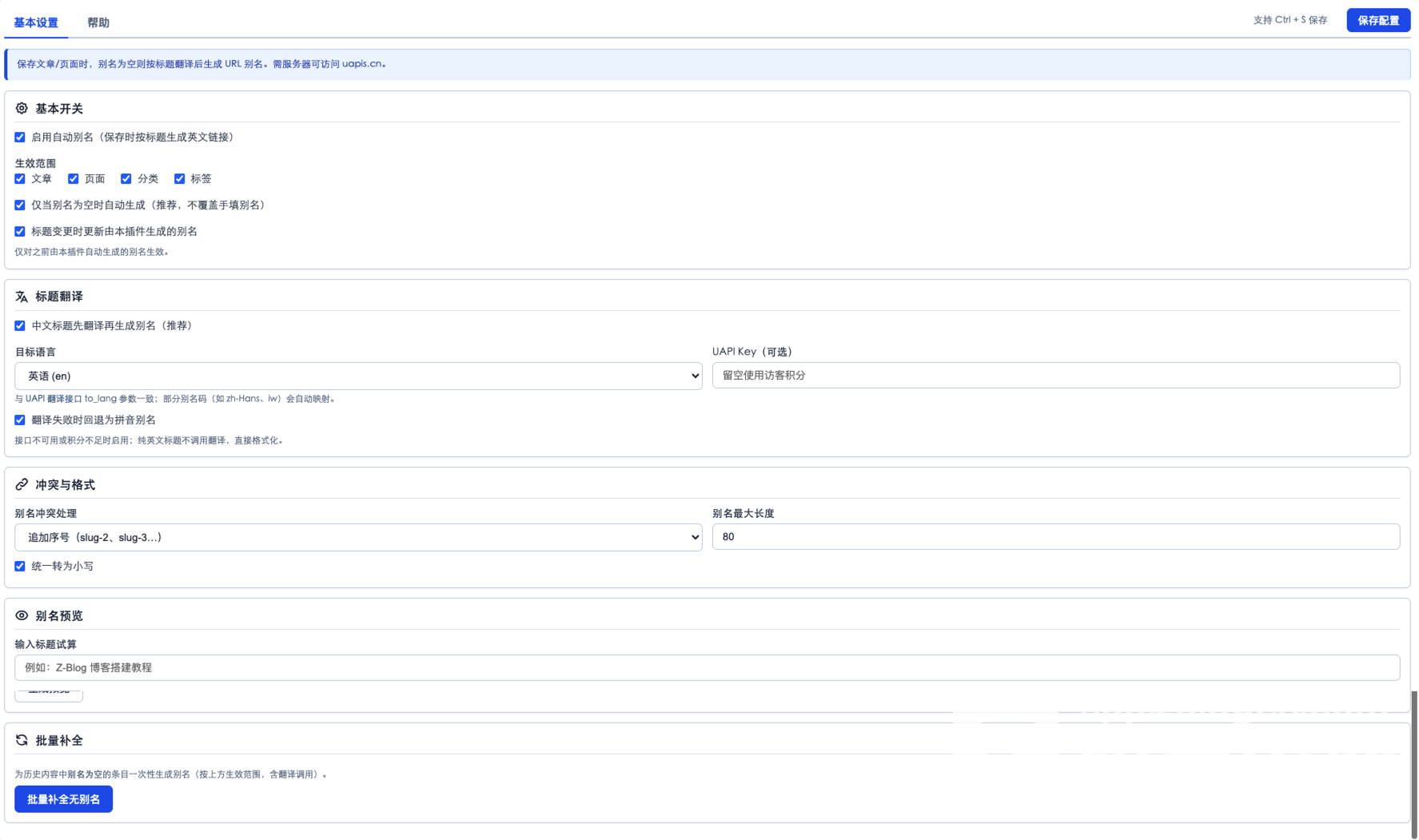Toggle 启用自动别名 checkbox

pos(20,137)
